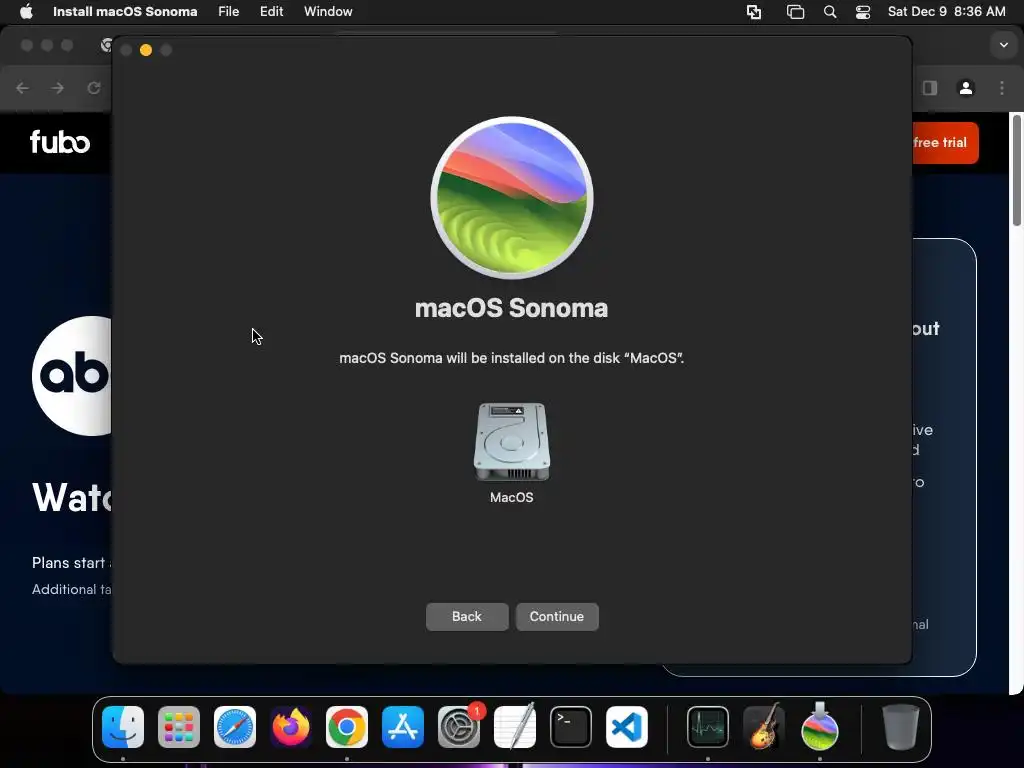Open App Store from the Dock

[x=403, y=727]
